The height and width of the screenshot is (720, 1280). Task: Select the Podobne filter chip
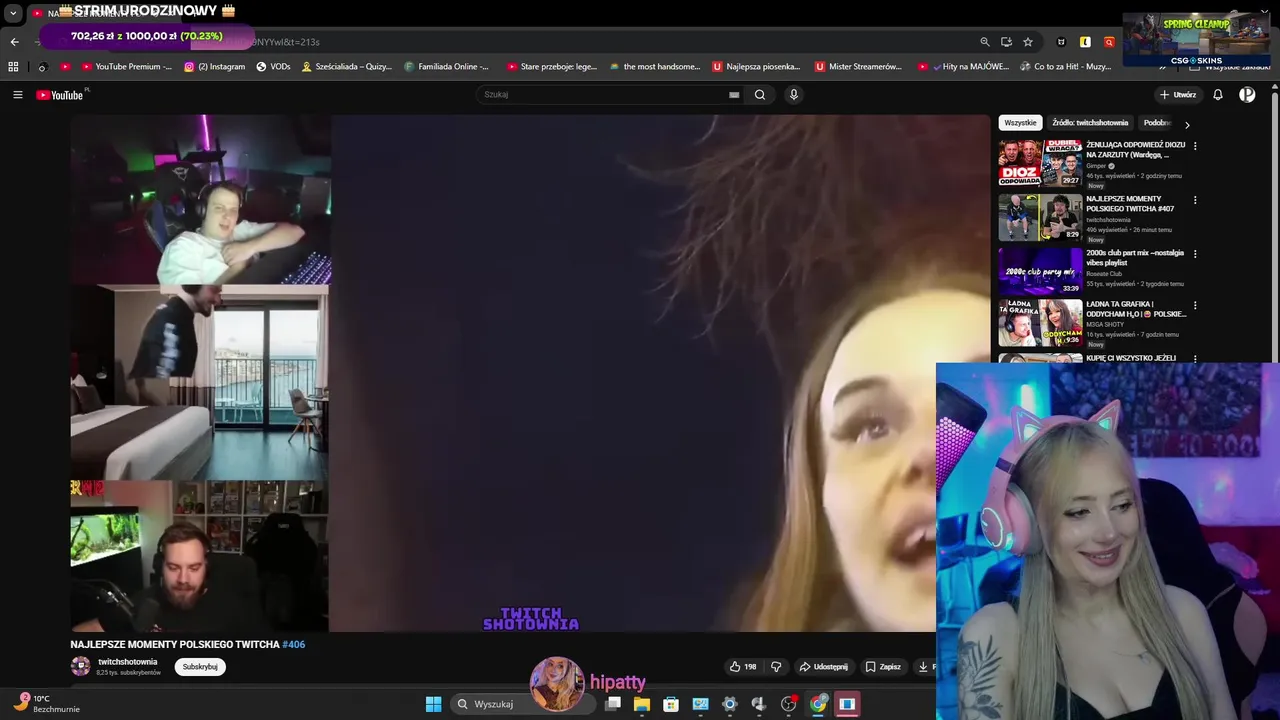(x=1157, y=123)
